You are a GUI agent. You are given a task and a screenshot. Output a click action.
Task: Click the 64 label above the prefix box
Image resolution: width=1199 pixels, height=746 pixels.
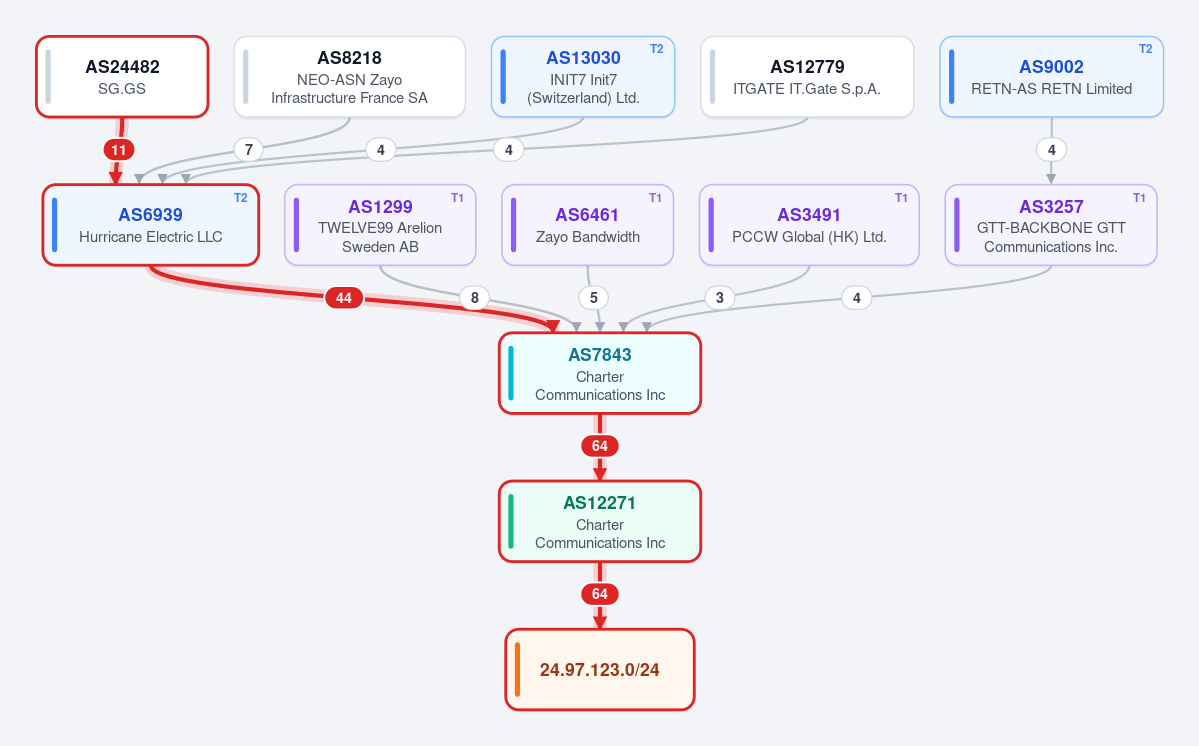(600, 594)
